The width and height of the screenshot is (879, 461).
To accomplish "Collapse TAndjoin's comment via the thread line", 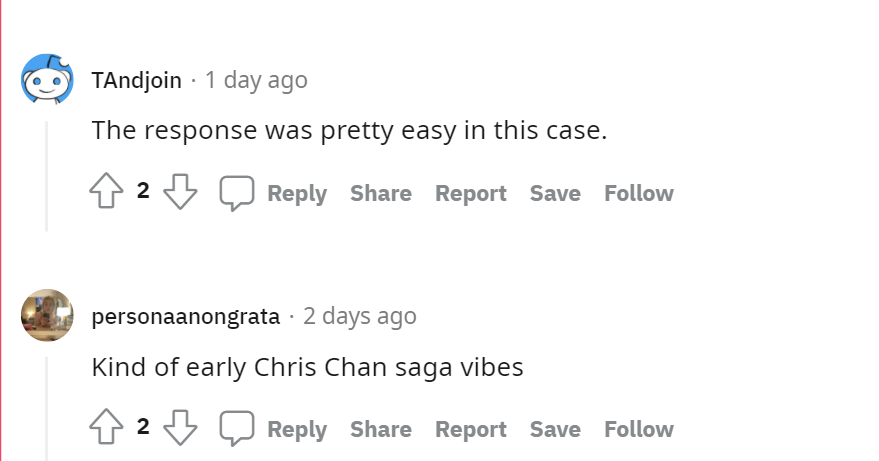I will [47, 176].
